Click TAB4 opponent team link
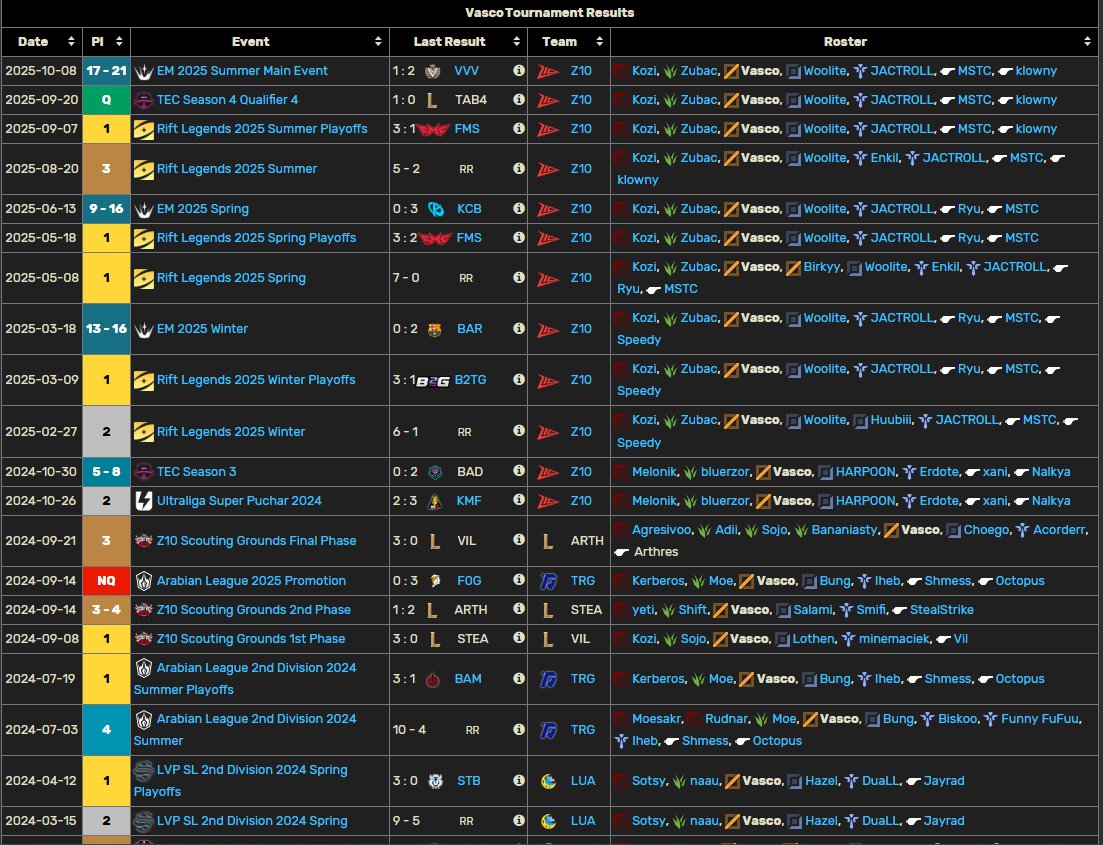This screenshot has height=845, width=1103. (x=471, y=99)
